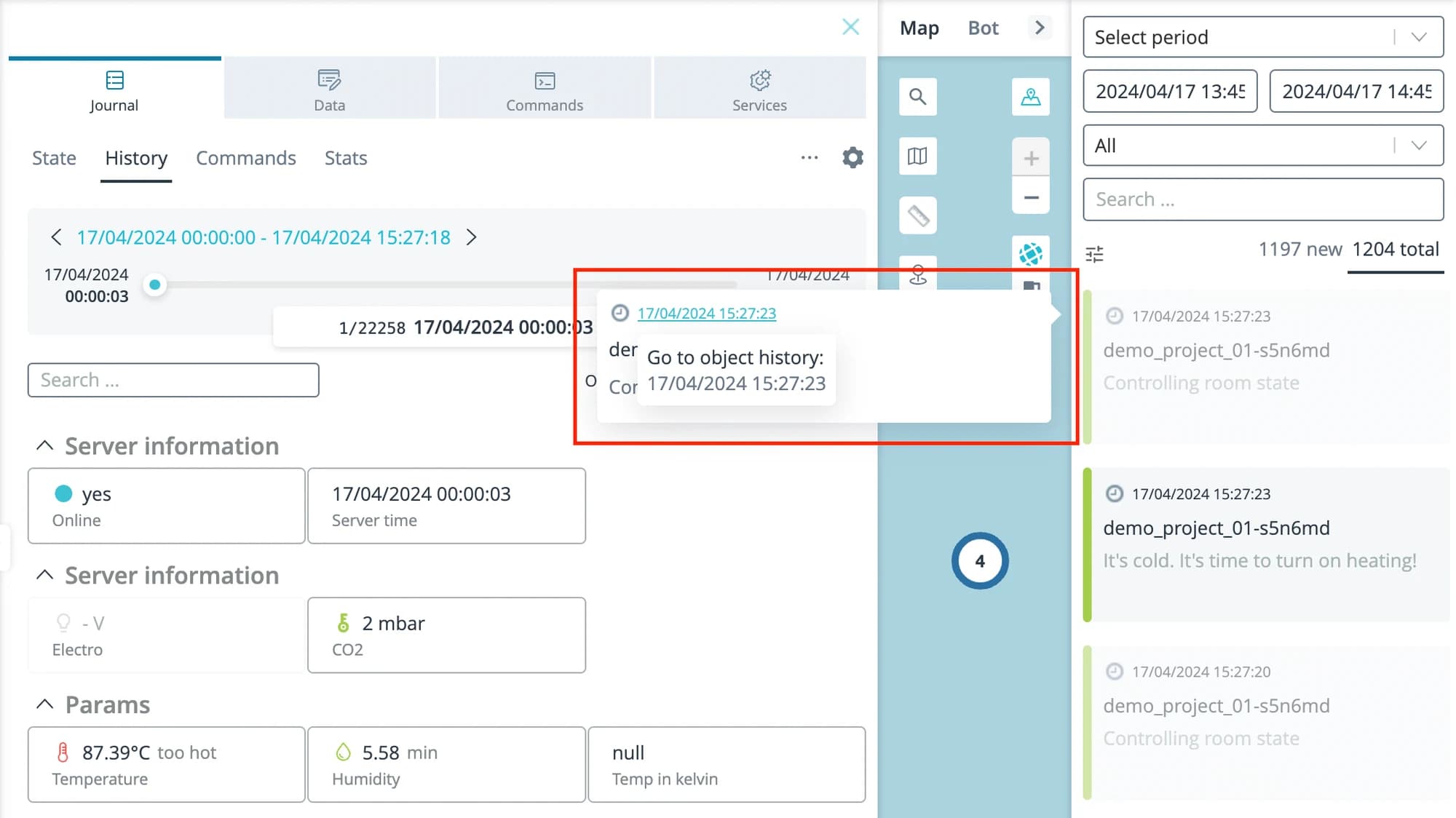Image resolution: width=1456 pixels, height=818 pixels.
Task: Select the ruler measurement tool
Action: (917, 215)
